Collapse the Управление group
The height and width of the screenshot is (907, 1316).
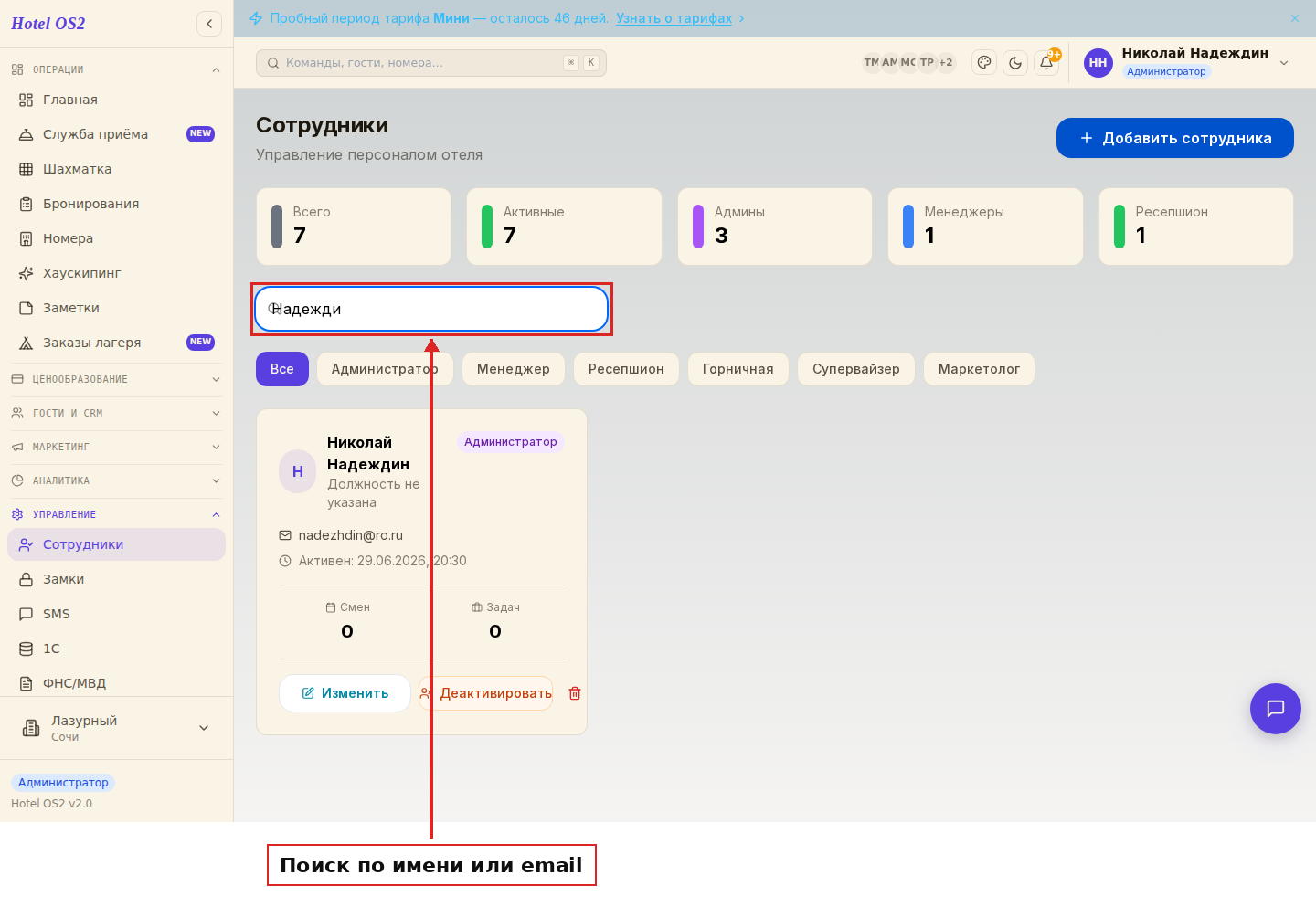tap(116, 514)
